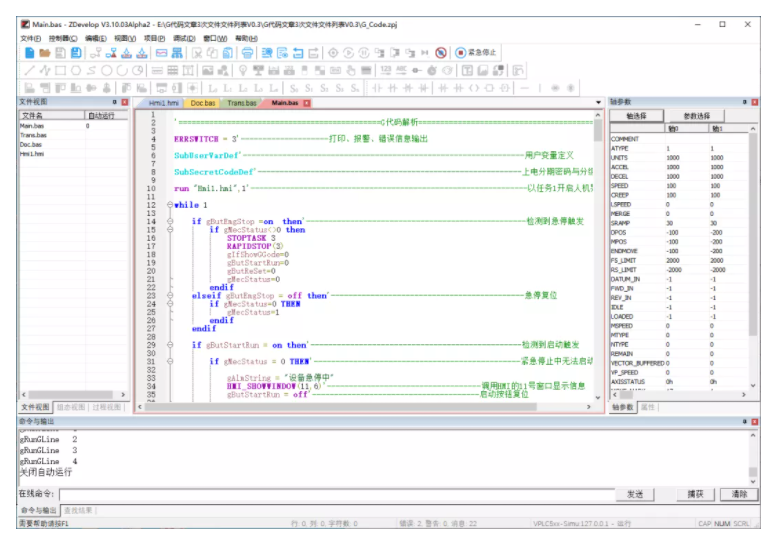This screenshot has width=777, height=550.
Task: Close the Main.bas editor tab
Action: (x=307, y=103)
